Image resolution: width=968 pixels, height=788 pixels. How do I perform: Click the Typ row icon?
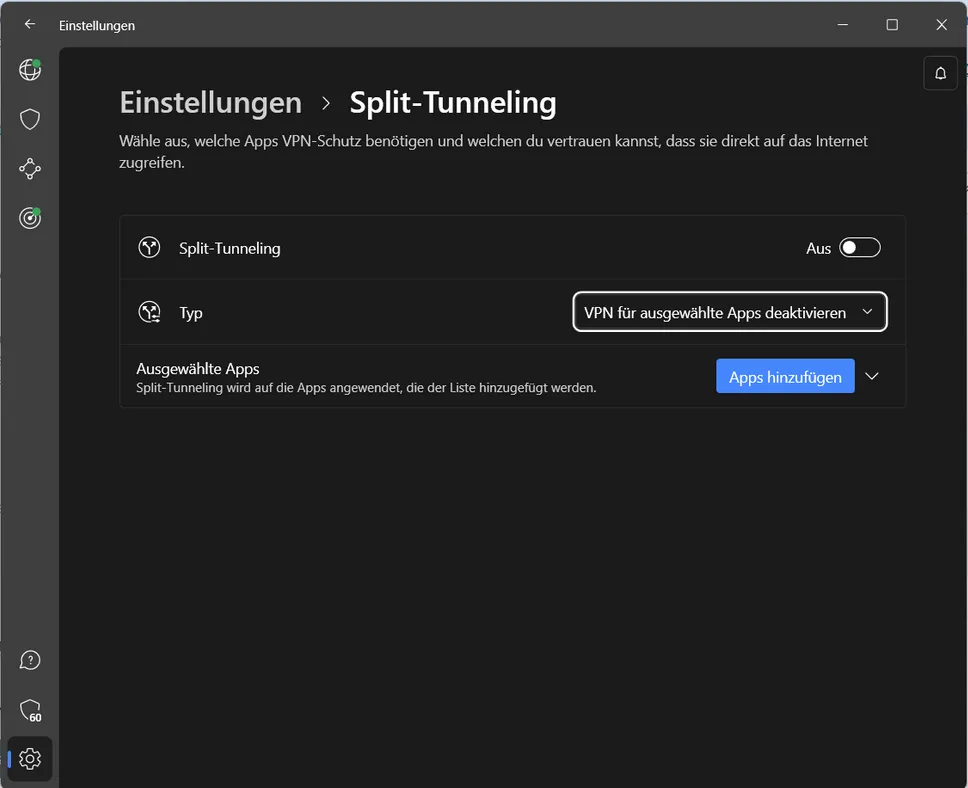pyautogui.click(x=149, y=312)
